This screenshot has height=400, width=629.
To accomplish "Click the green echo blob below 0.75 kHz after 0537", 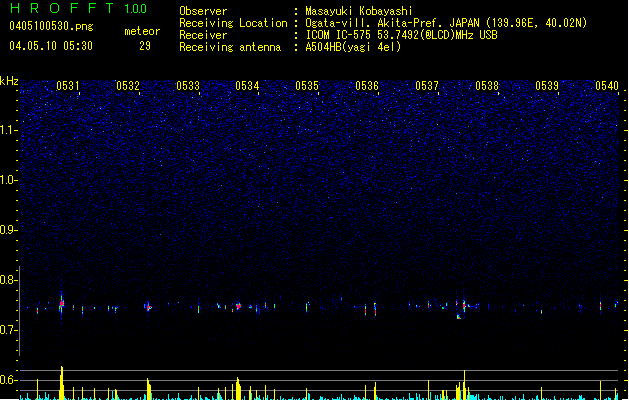I will click(459, 317).
